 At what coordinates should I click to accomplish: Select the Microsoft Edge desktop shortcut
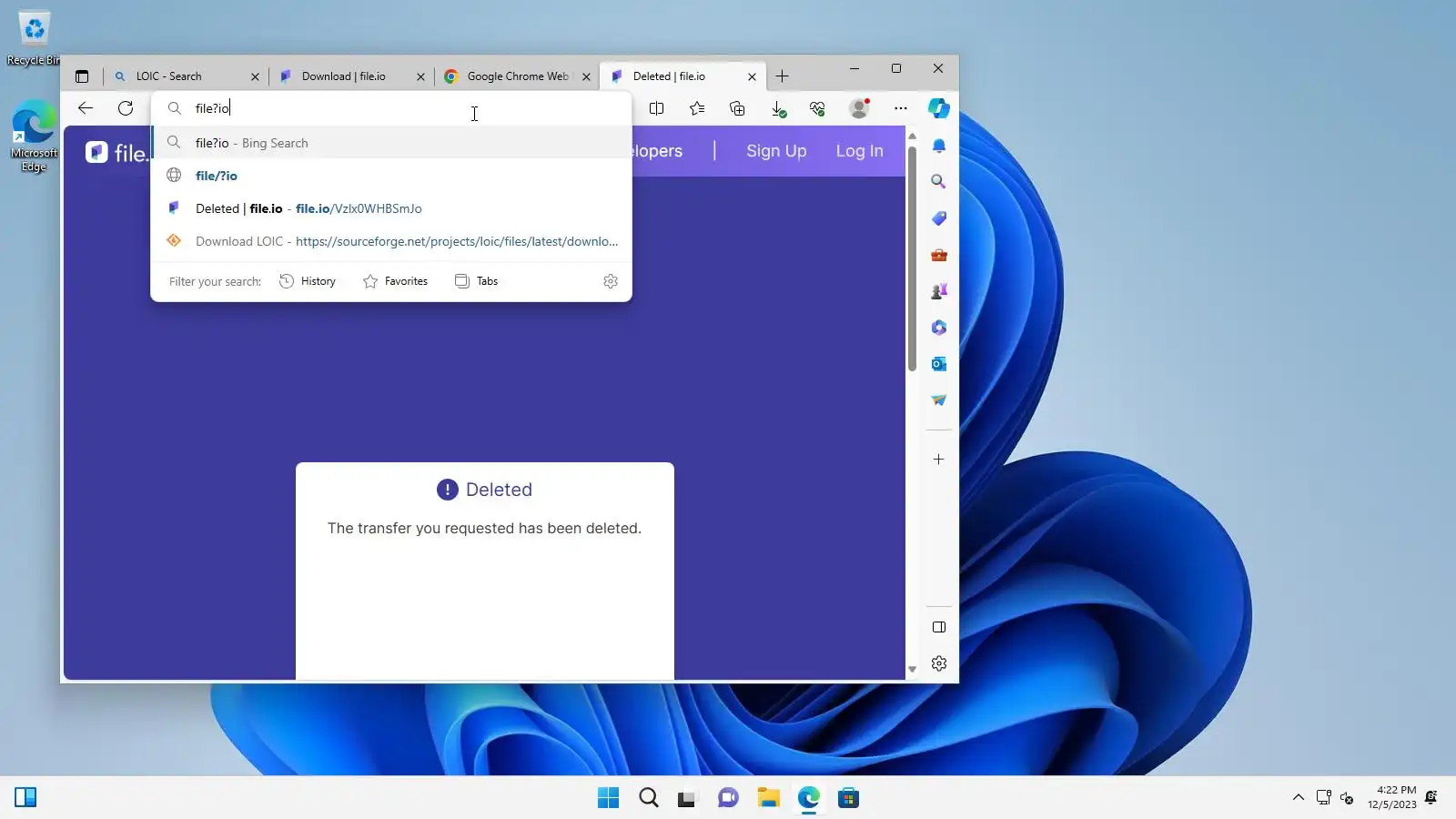coord(34,136)
